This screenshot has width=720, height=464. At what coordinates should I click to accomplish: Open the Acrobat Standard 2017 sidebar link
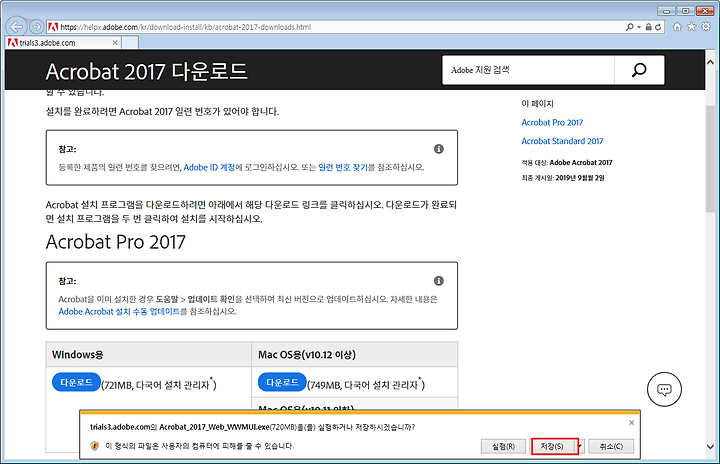[x=562, y=141]
